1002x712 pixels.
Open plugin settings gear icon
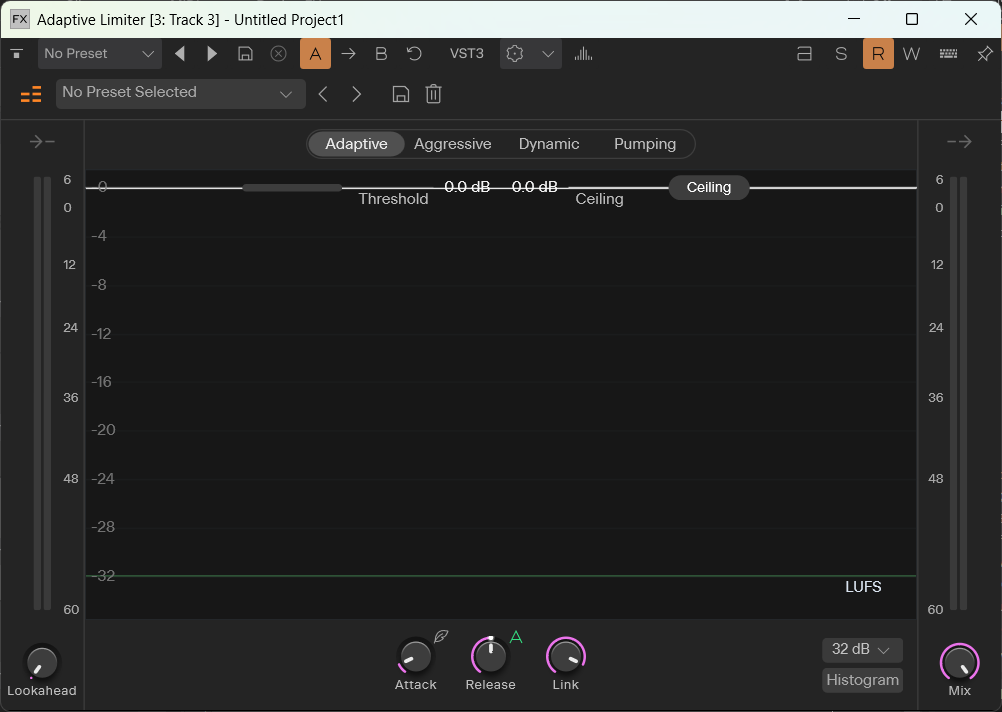515,54
